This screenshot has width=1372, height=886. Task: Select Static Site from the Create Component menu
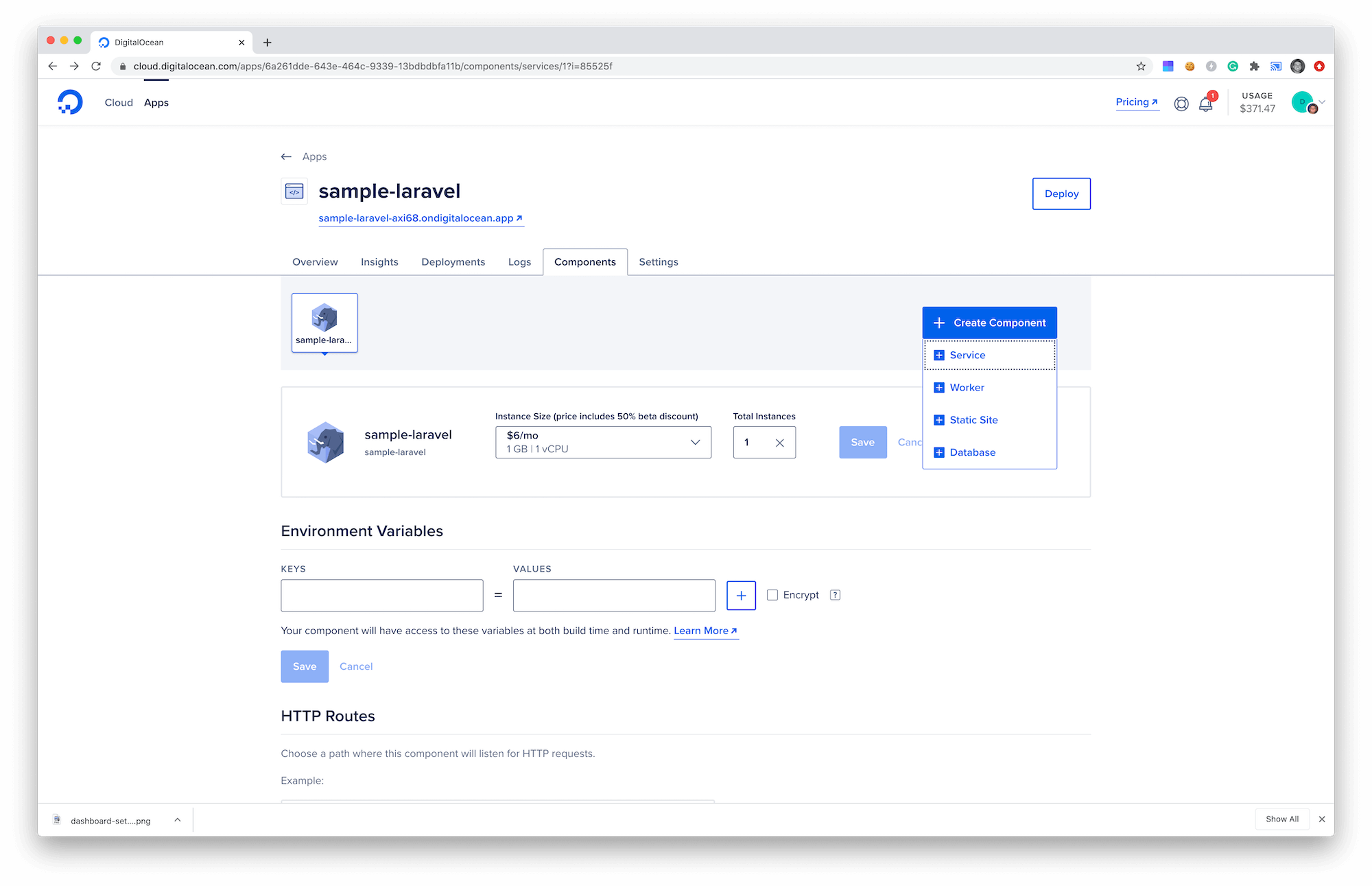pos(989,420)
